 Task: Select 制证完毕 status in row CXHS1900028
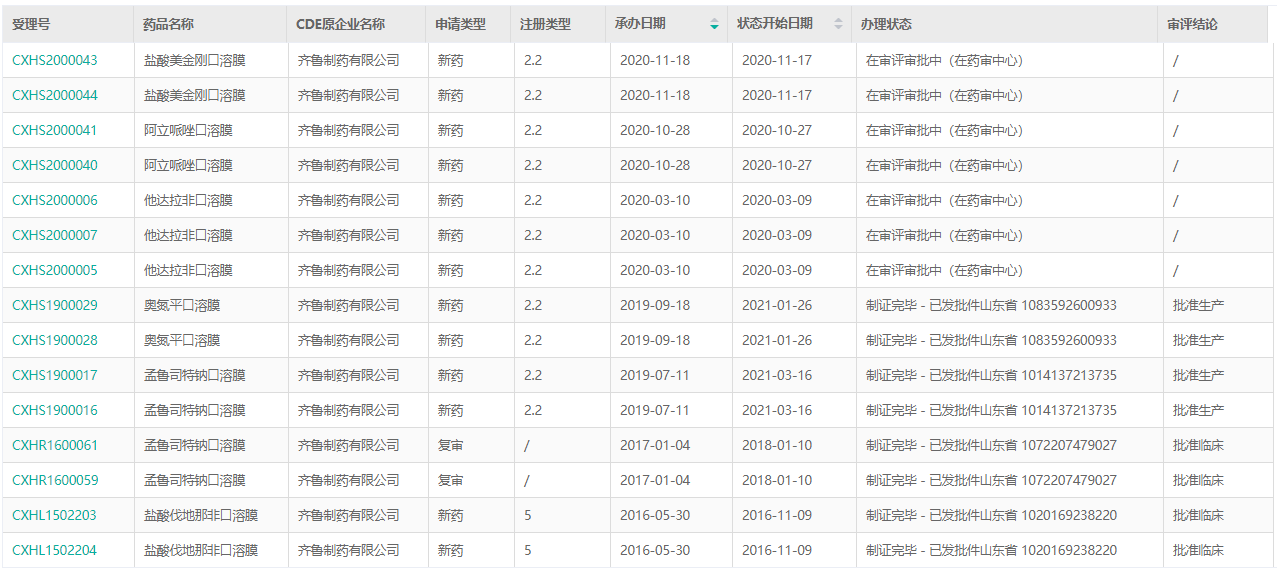(991, 340)
